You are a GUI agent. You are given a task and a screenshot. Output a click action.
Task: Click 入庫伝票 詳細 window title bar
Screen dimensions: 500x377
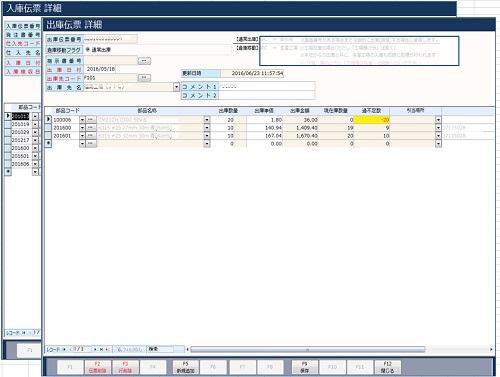pyautogui.click(x=229, y=8)
